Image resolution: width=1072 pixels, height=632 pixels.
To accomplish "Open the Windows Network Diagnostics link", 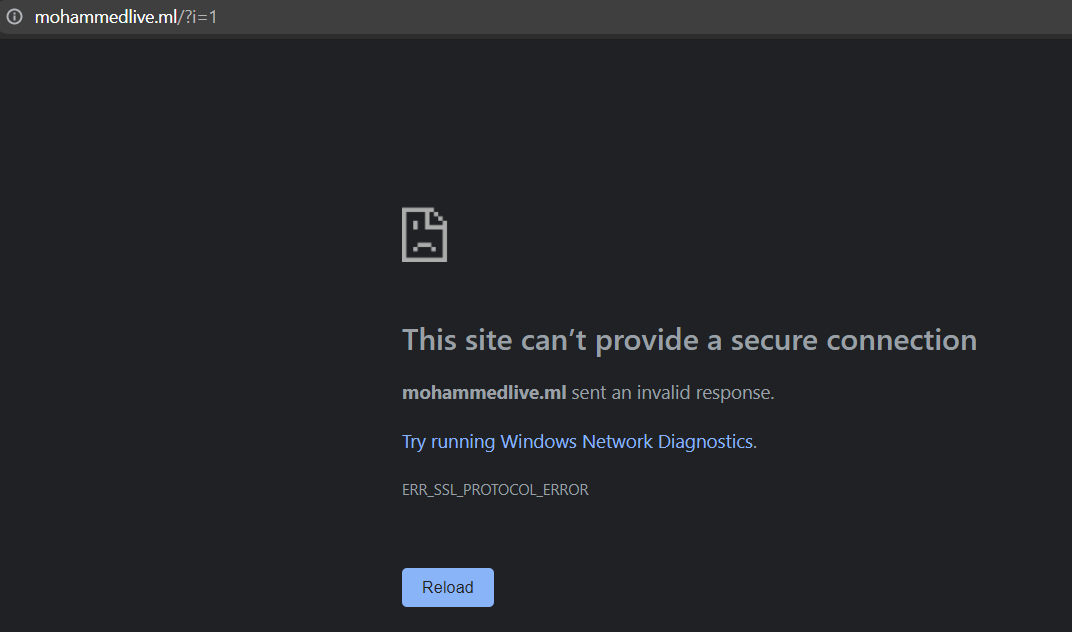I will (626, 442).
